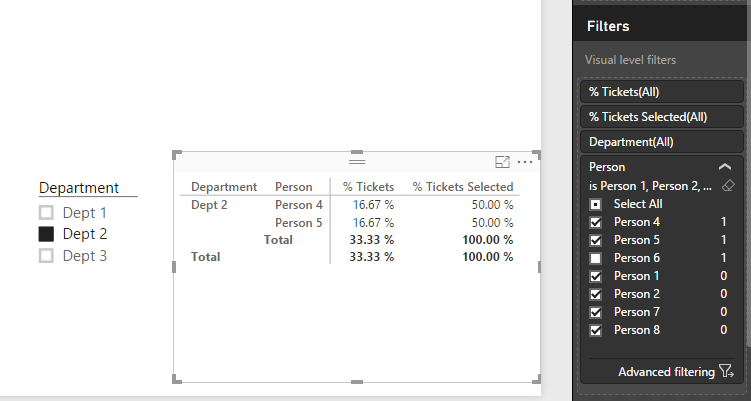Click the Department slicer title
Image resolution: width=751 pixels, height=401 pixels.
(79, 188)
